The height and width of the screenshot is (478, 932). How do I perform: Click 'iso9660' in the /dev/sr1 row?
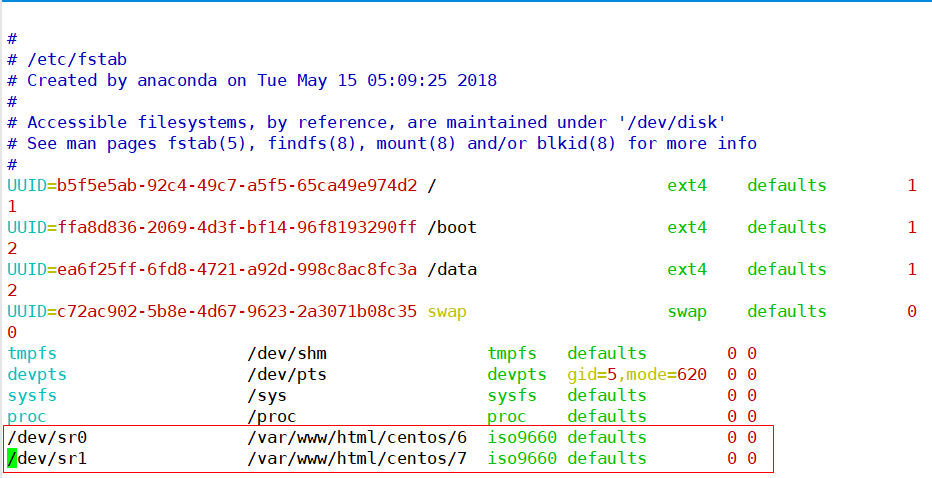pos(522,458)
